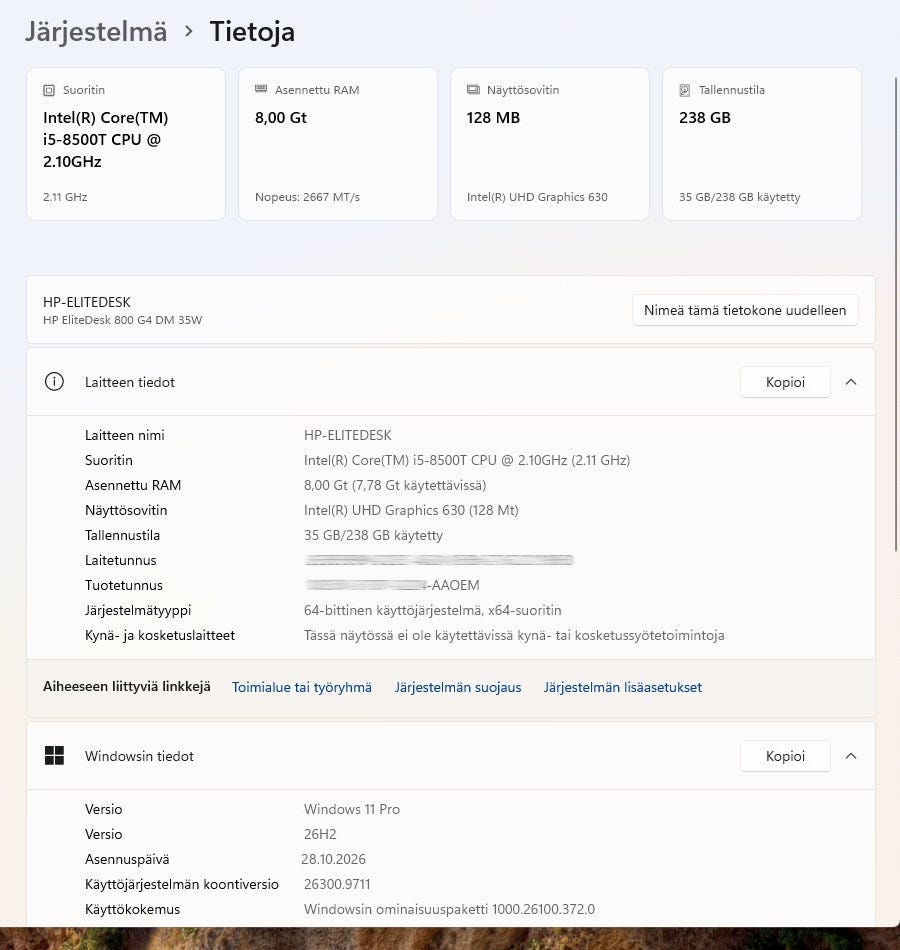
Task: Open the Toimialue tai työryhmä link
Action: click(x=302, y=687)
